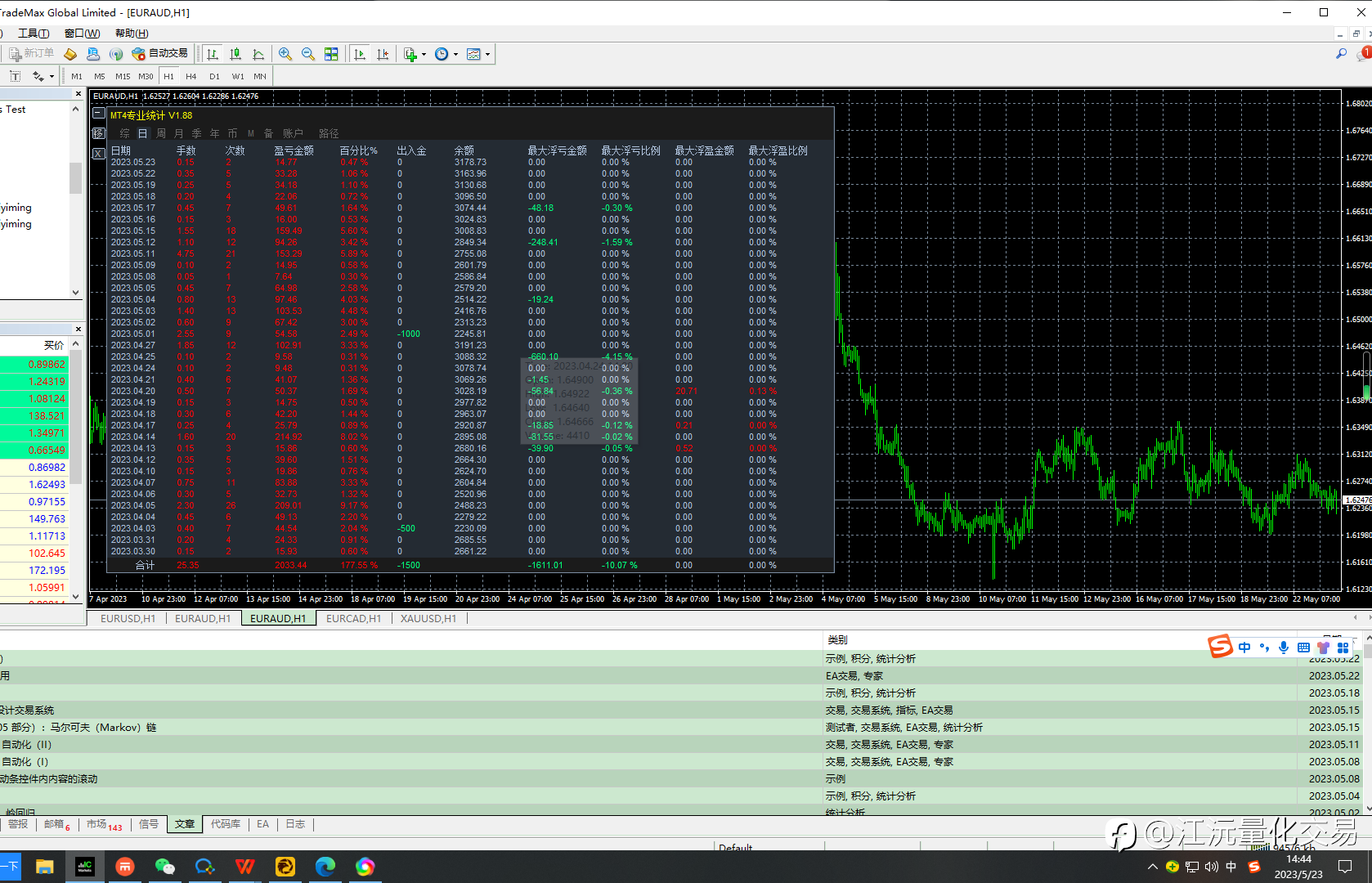Viewport: 1372px width, 883px height.
Task: Expand the chart templates dropdown arrow
Action: coord(487,55)
